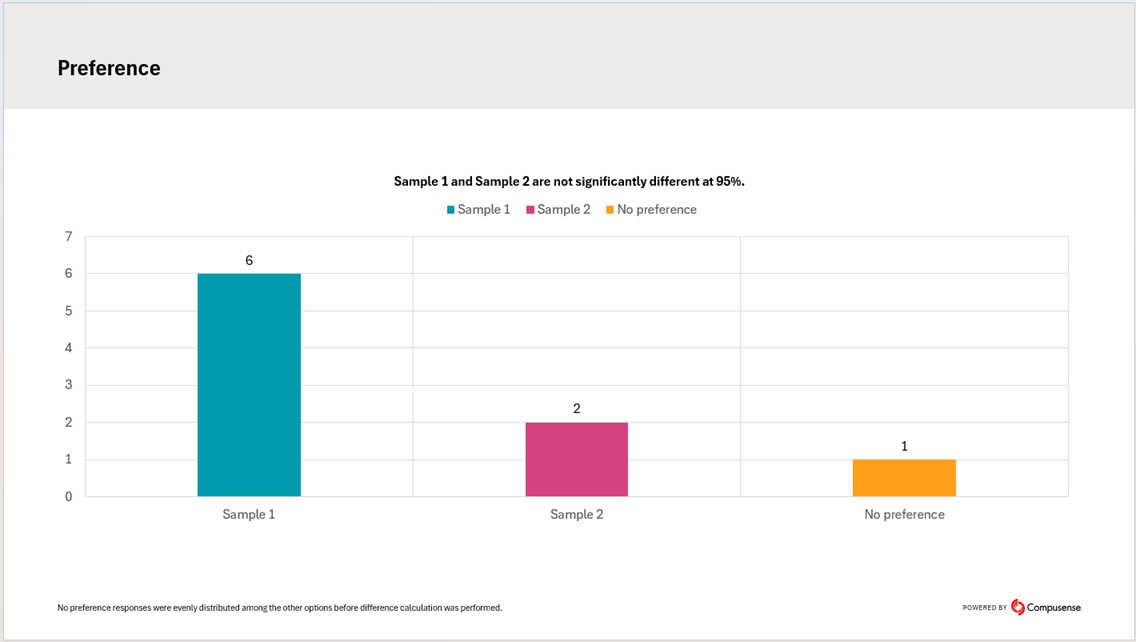The height and width of the screenshot is (642, 1136).
Task: Click the pink Sample 2 legend swatch
Action: point(530,210)
